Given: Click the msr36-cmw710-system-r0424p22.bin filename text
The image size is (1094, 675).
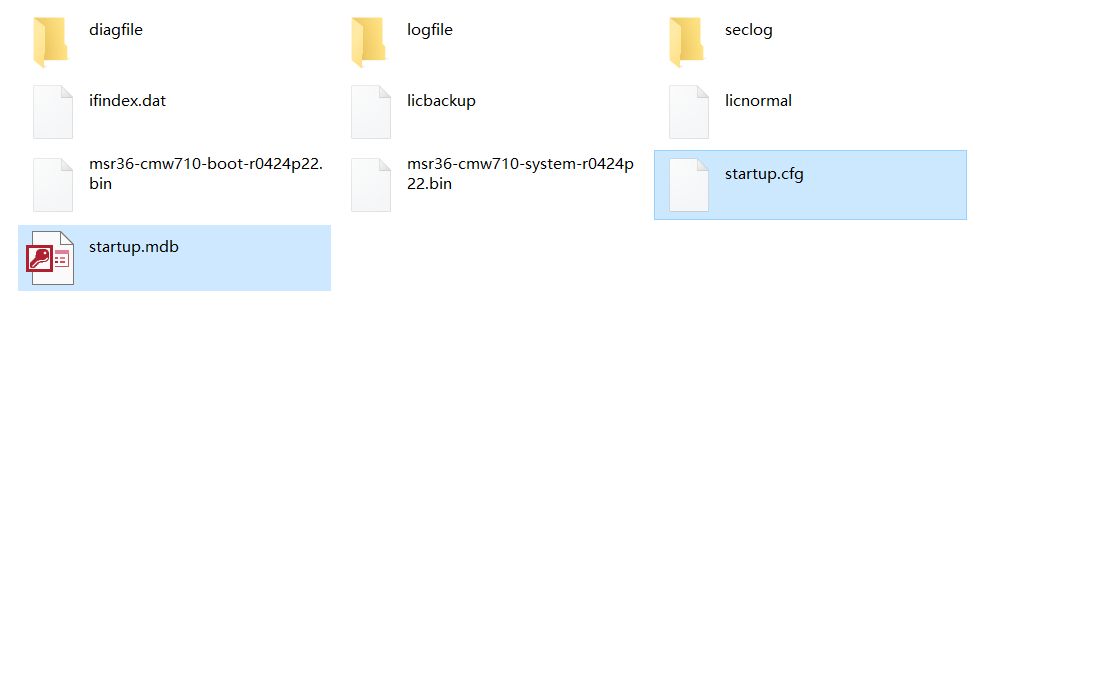Looking at the screenshot, I should (x=520, y=174).
